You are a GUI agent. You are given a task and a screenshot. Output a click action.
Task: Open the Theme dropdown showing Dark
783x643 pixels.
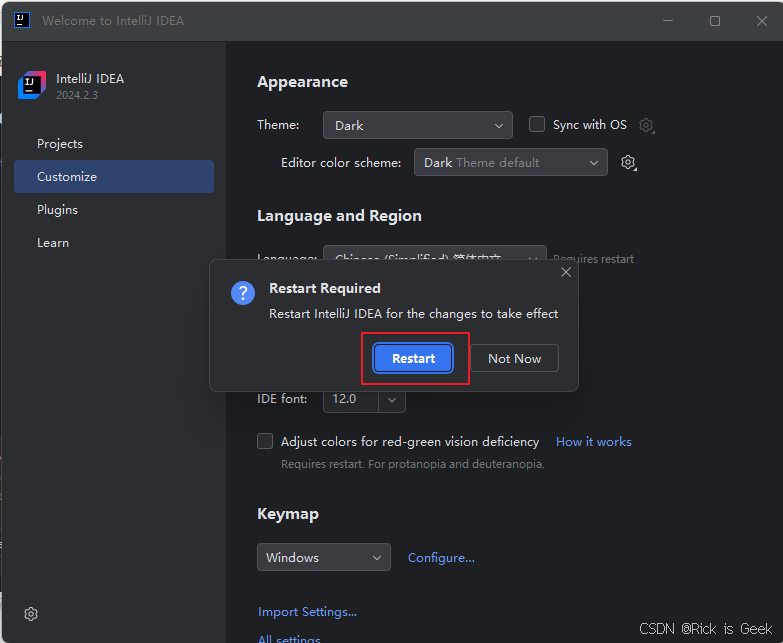pyautogui.click(x=417, y=125)
